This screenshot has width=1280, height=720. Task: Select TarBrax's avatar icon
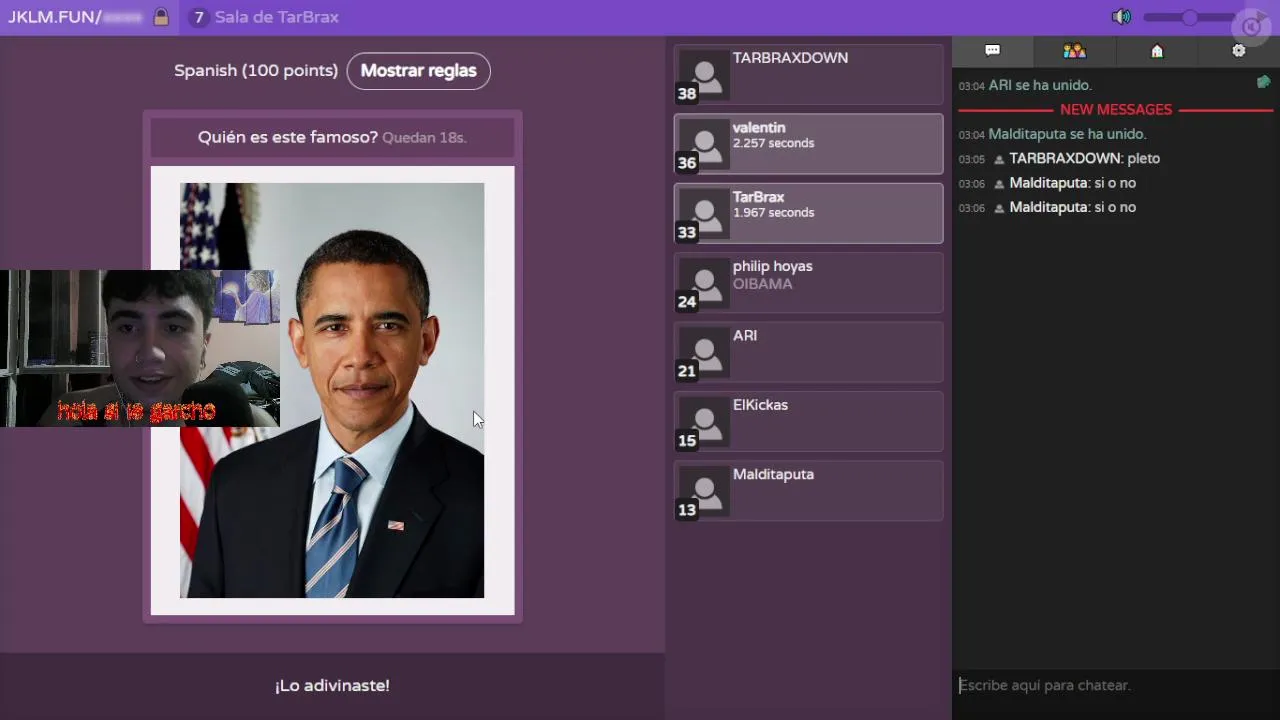pos(704,214)
